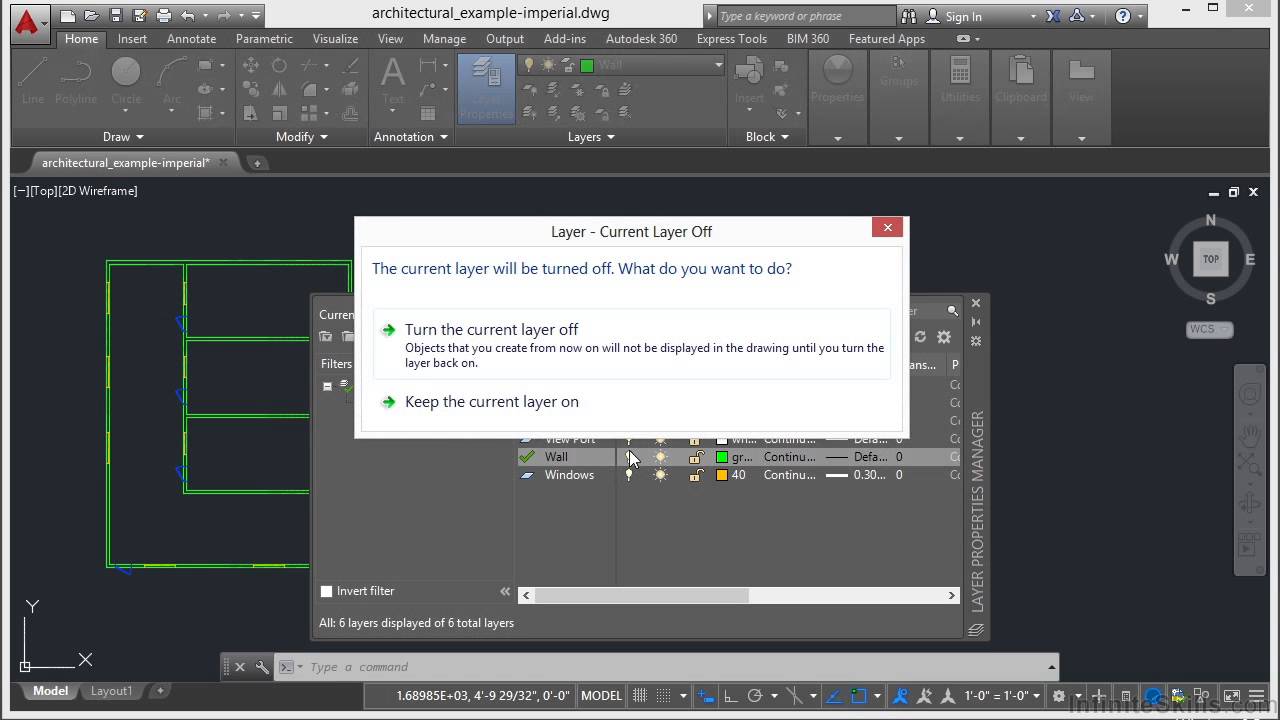Open Layer Properties Manager settings gear
The image size is (1280, 720).
click(943, 337)
